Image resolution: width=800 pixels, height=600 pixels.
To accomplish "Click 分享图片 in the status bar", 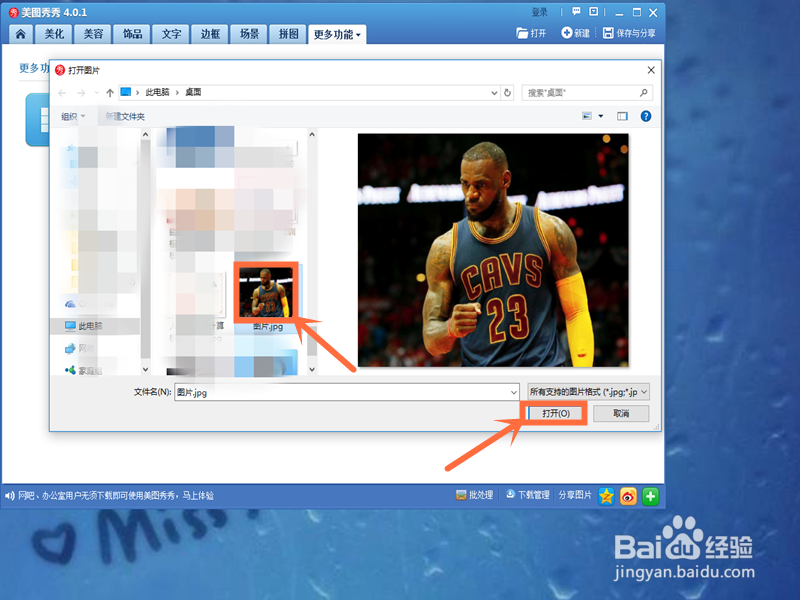I will 574,495.
